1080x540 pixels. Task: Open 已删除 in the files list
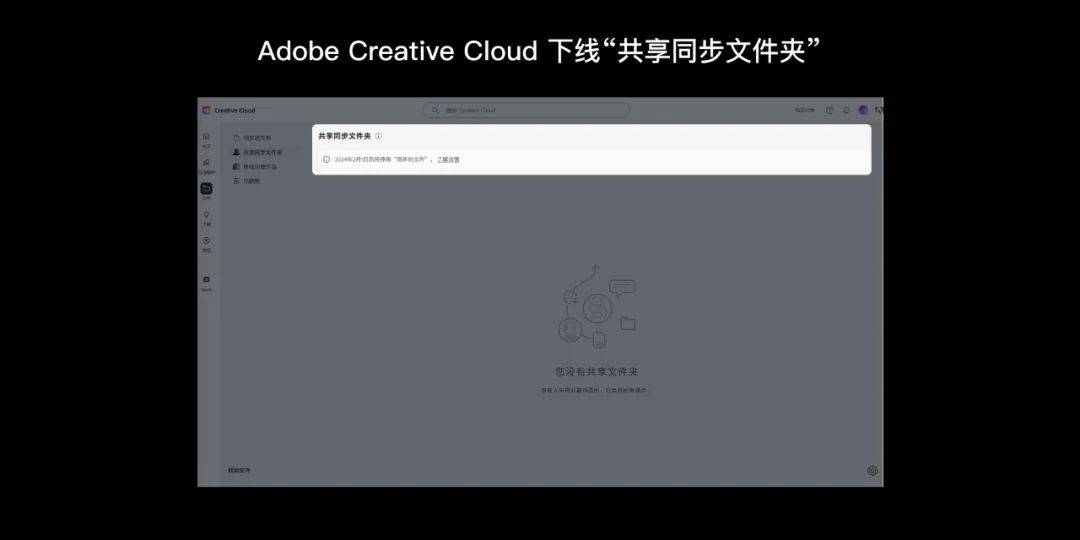[250, 181]
